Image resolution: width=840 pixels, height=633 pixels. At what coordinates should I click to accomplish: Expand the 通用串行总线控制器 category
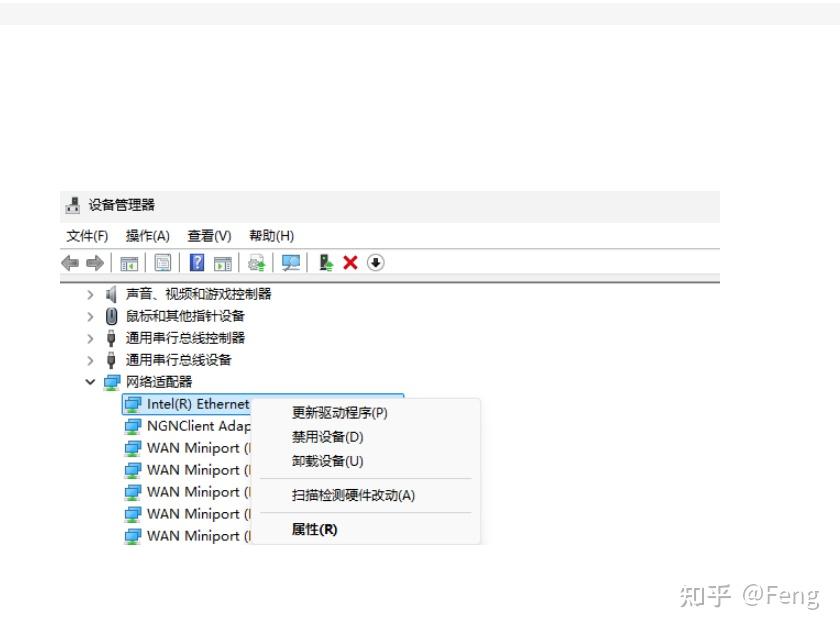coord(89,338)
